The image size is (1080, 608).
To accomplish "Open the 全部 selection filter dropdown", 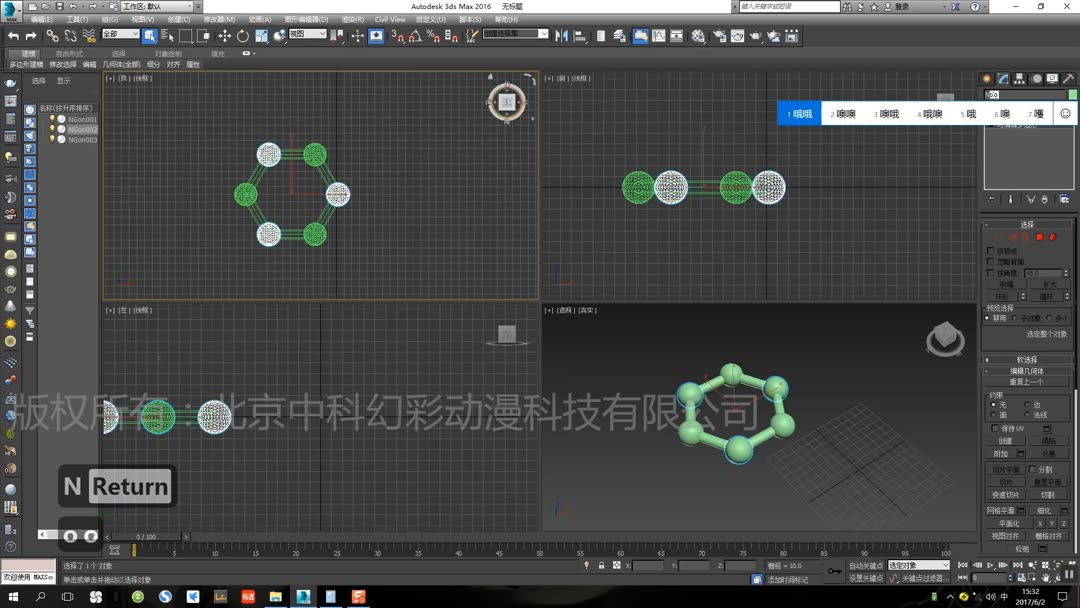I will (120, 36).
